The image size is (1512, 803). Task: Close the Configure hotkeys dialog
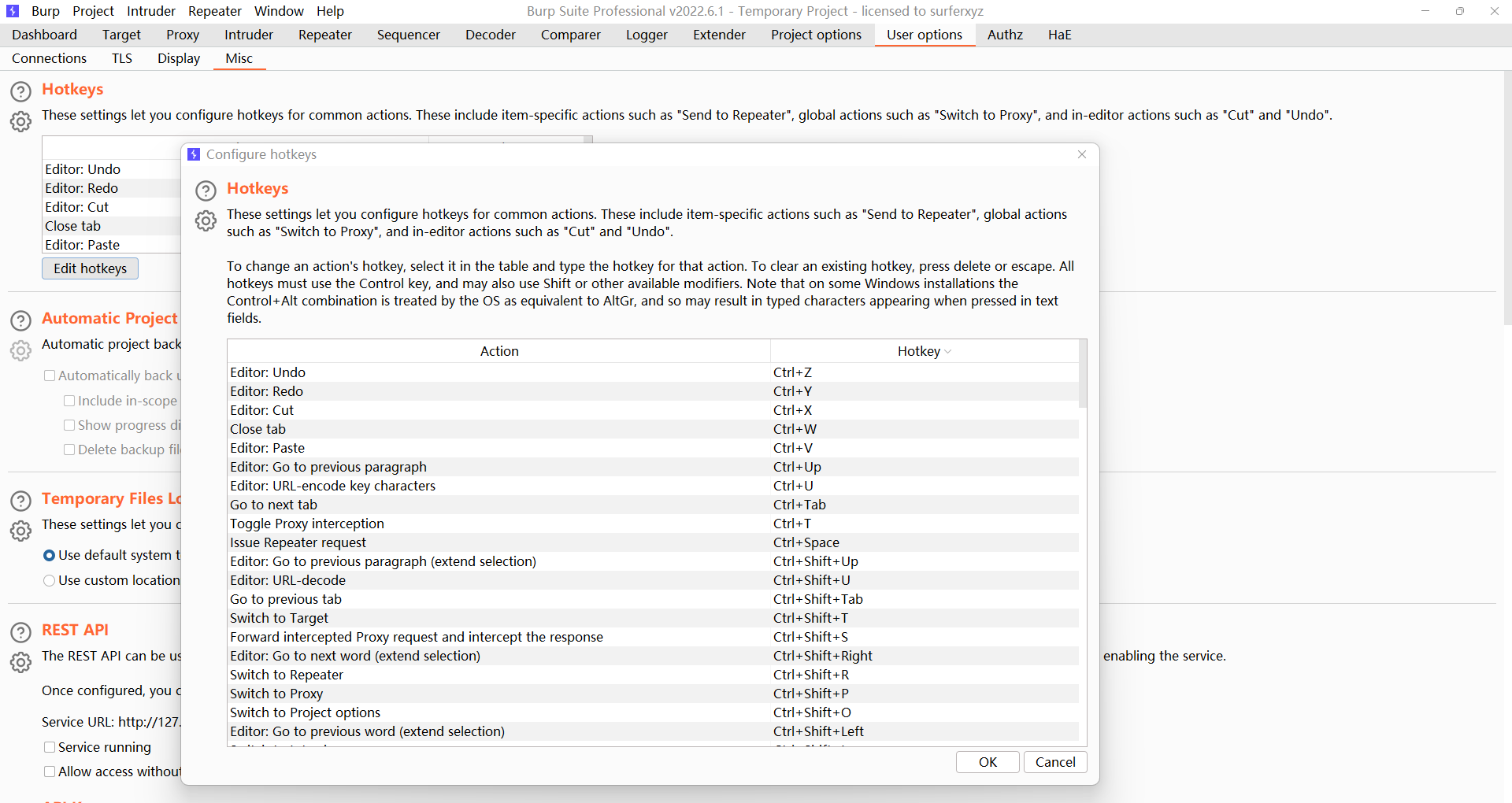[x=1082, y=154]
